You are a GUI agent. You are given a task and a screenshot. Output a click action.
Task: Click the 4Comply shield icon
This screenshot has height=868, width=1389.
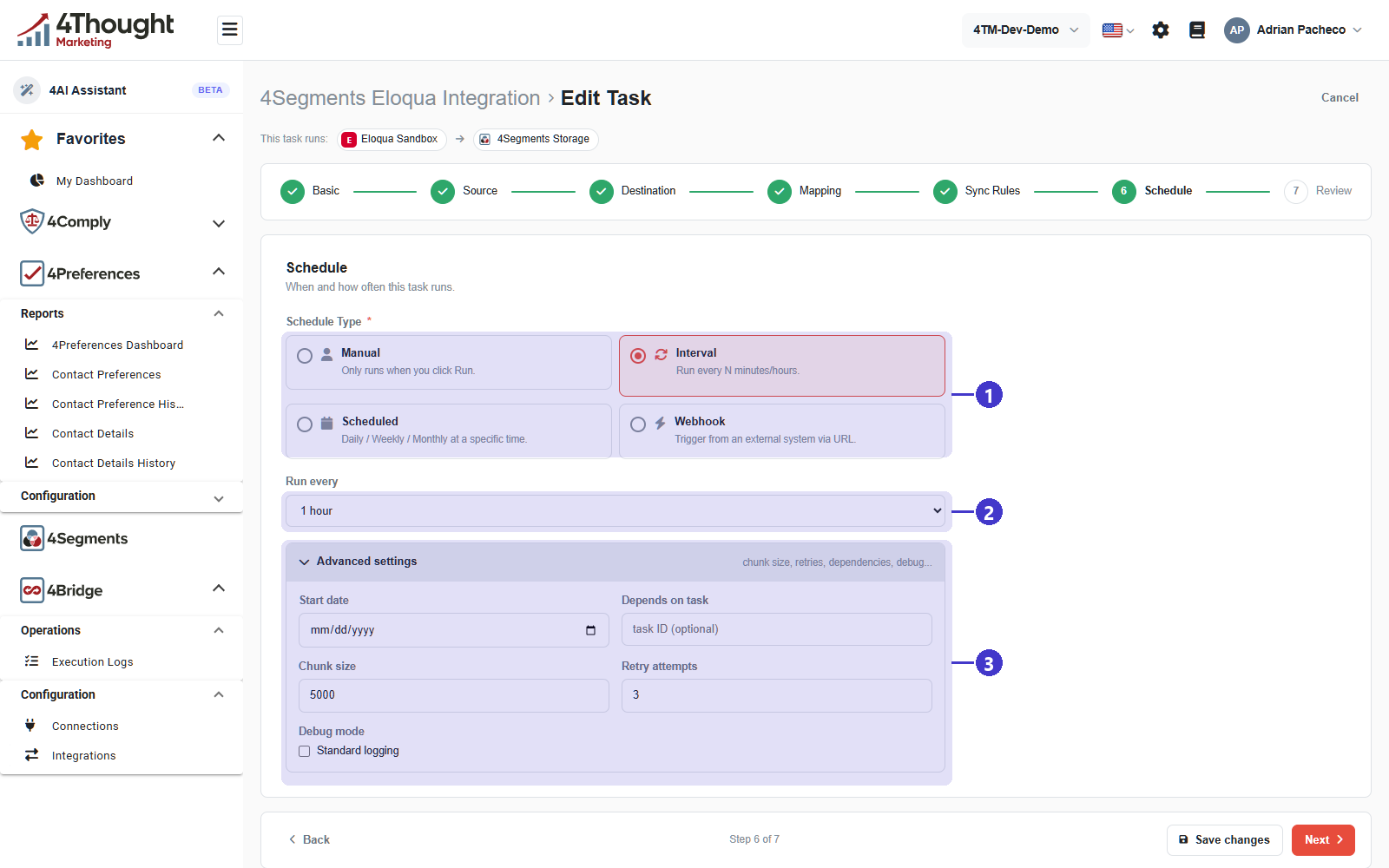coord(32,221)
